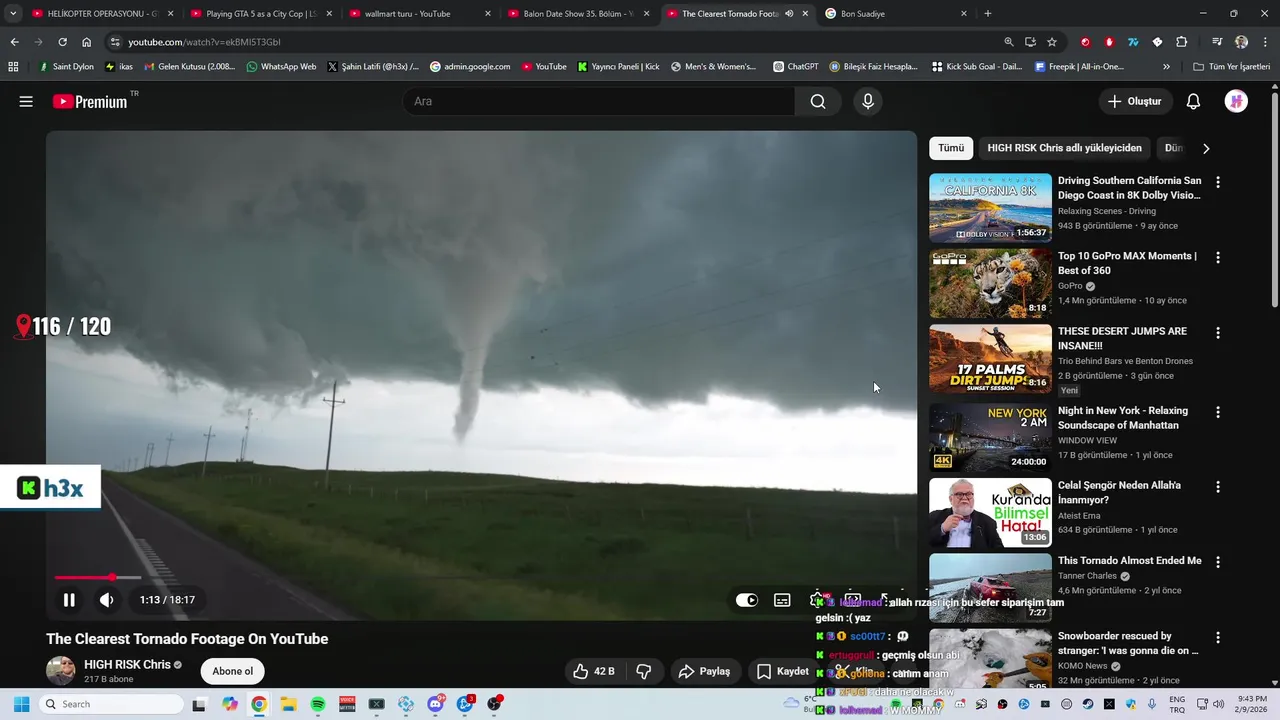Share the video via Paylaş button

click(x=704, y=671)
